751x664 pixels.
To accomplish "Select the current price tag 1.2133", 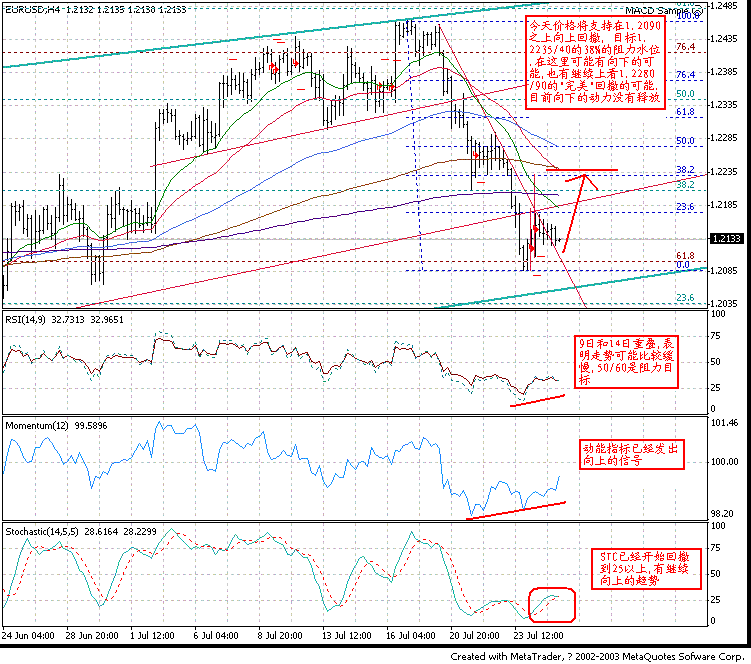I will click(x=727, y=239).
